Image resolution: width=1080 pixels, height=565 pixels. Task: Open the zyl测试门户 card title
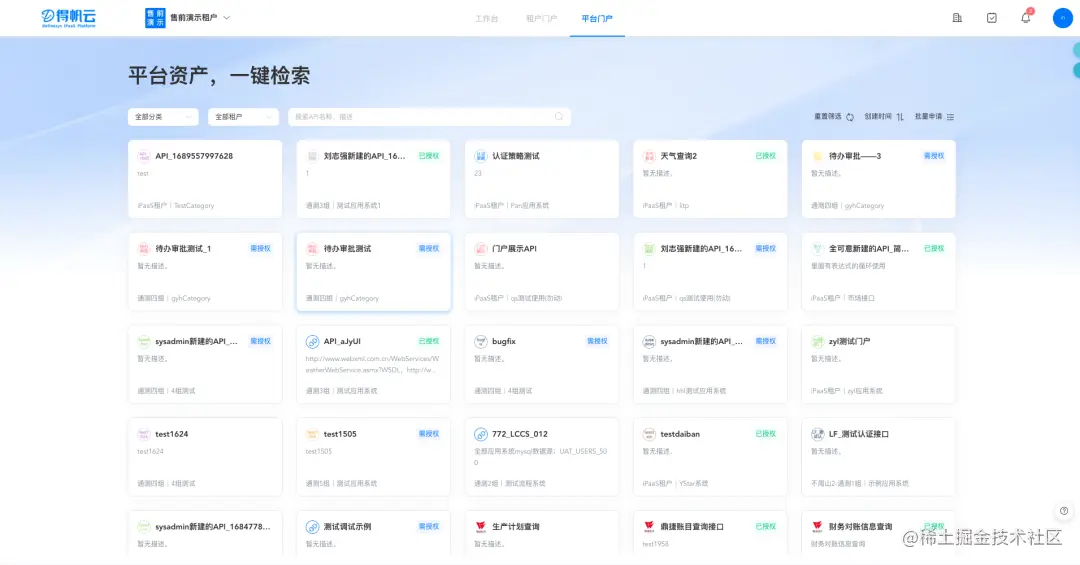[x=849, y=342]
